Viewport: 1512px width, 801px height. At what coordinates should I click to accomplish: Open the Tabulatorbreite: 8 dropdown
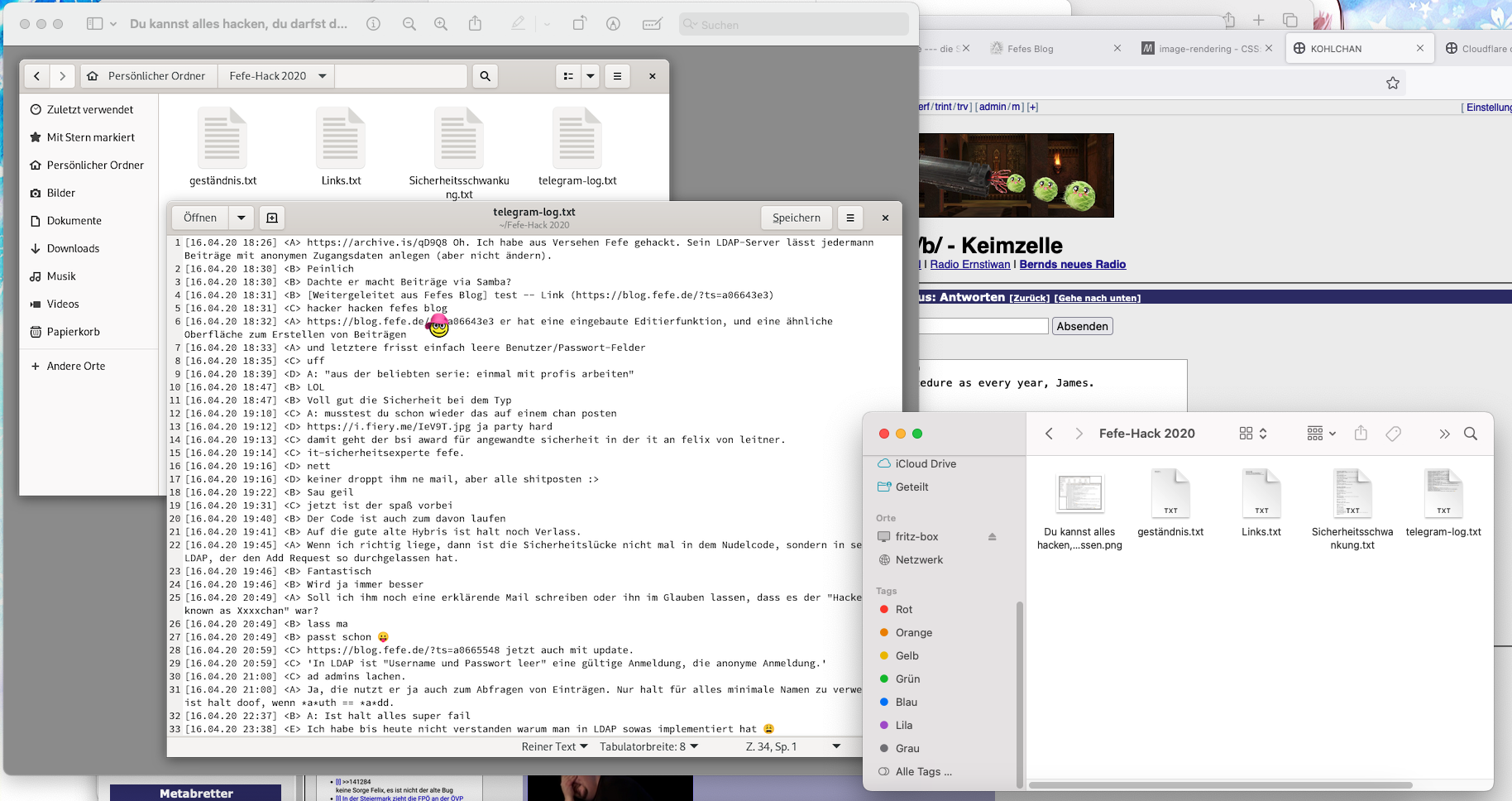(648, 746)
